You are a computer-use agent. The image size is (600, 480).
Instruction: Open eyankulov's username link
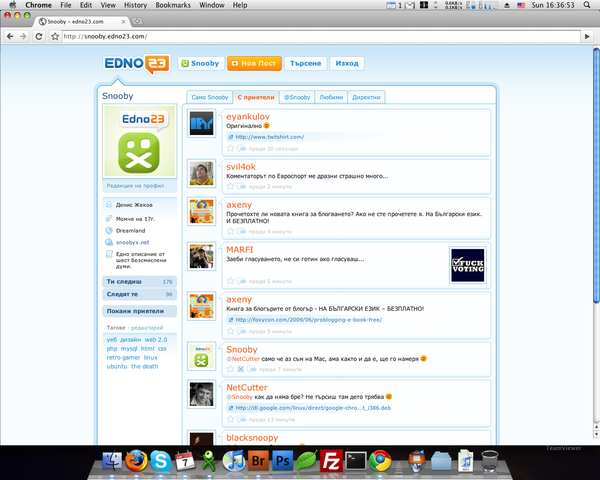click(x=248, y=116)
